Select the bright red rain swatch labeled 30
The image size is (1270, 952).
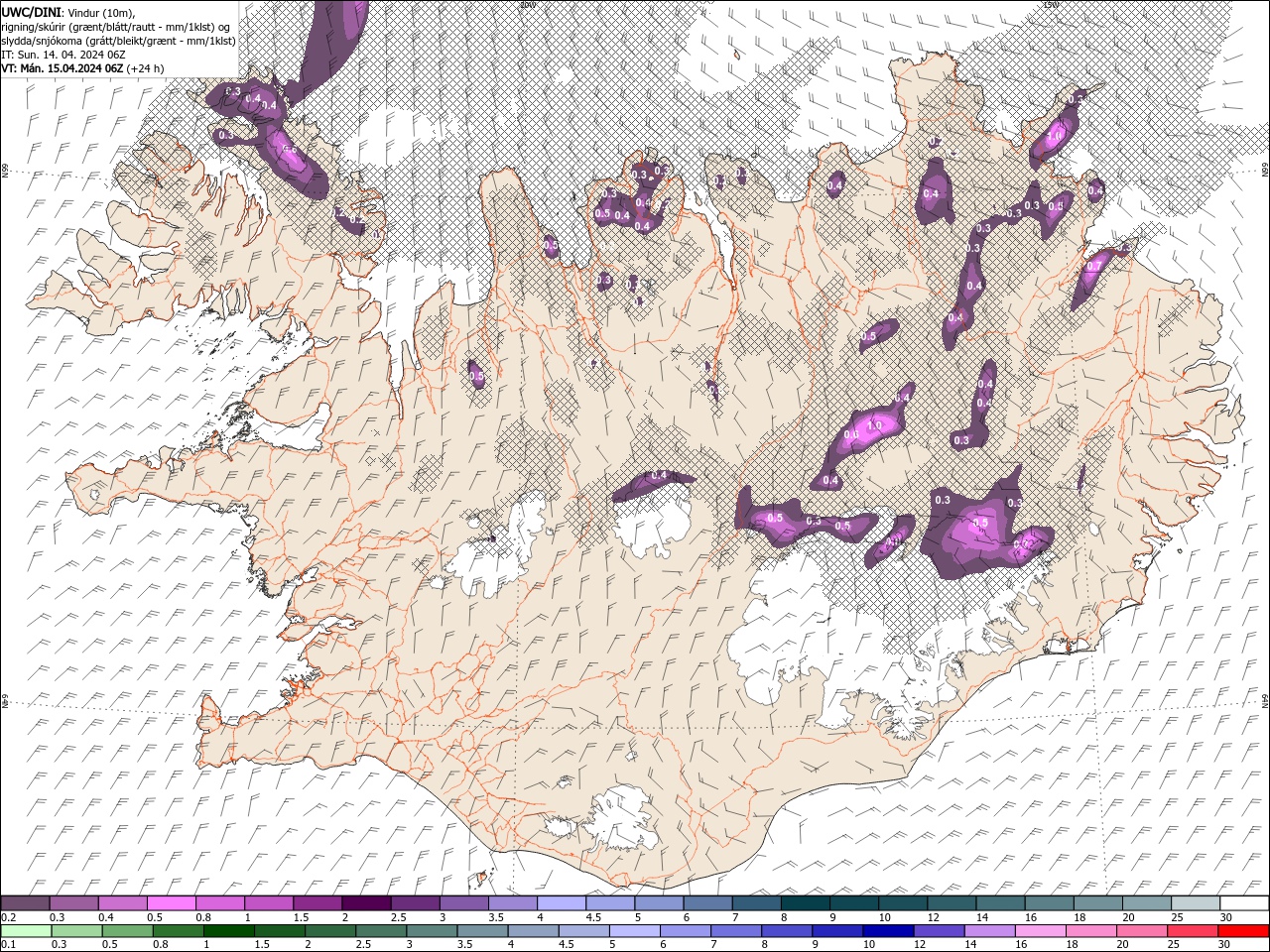tap(1244, 931)
